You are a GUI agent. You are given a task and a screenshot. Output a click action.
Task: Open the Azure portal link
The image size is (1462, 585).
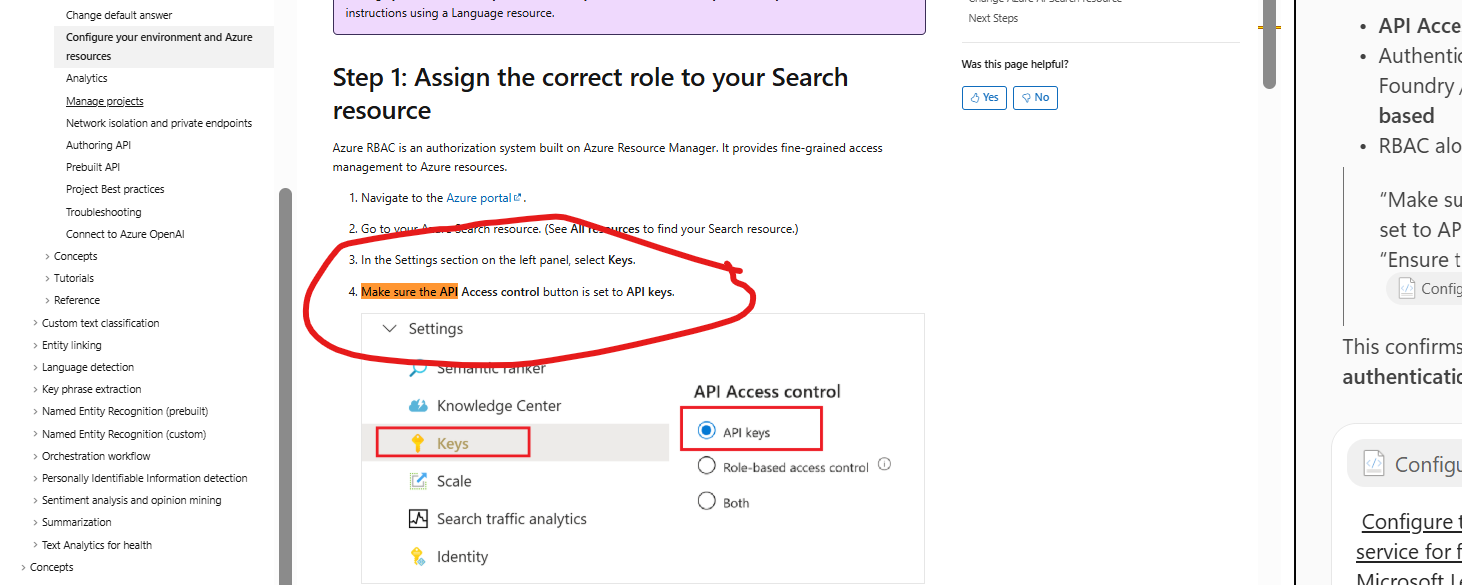point(479,198)
